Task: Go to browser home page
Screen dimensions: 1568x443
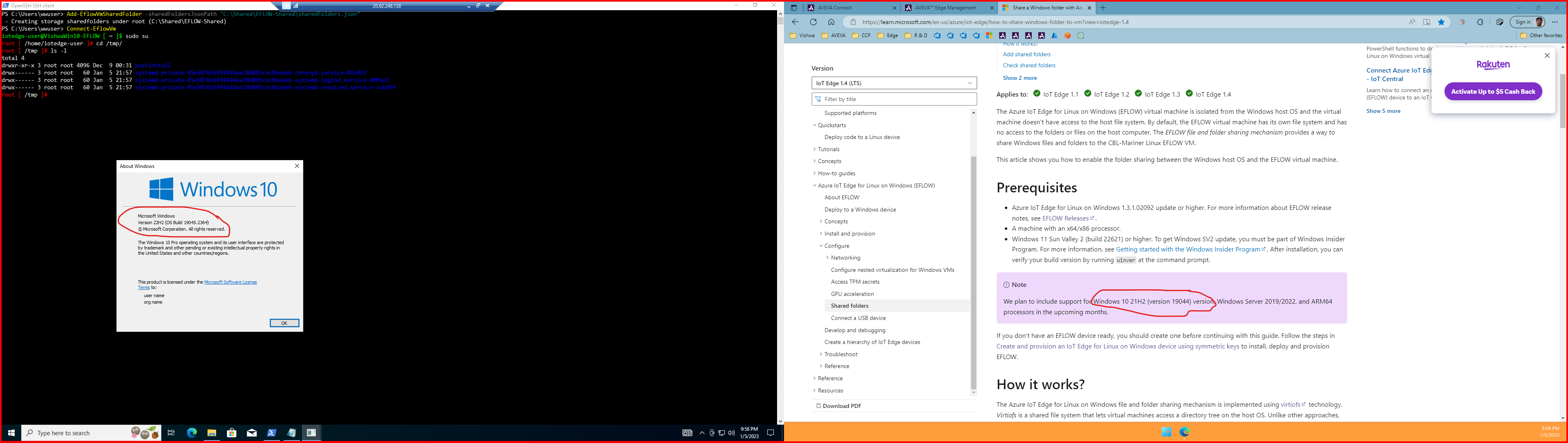Action: pyautogui.click(x=831, y=22)
